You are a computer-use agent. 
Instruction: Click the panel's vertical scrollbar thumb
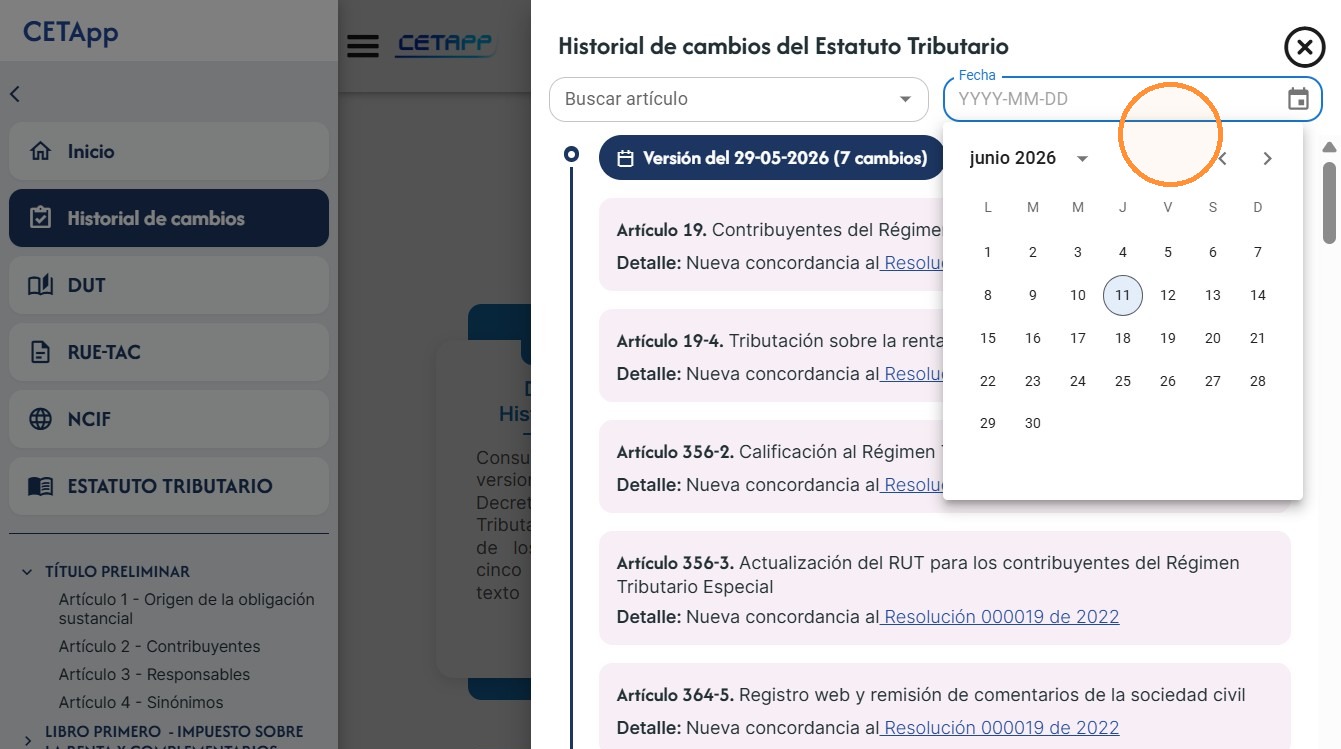[1329, 202]
